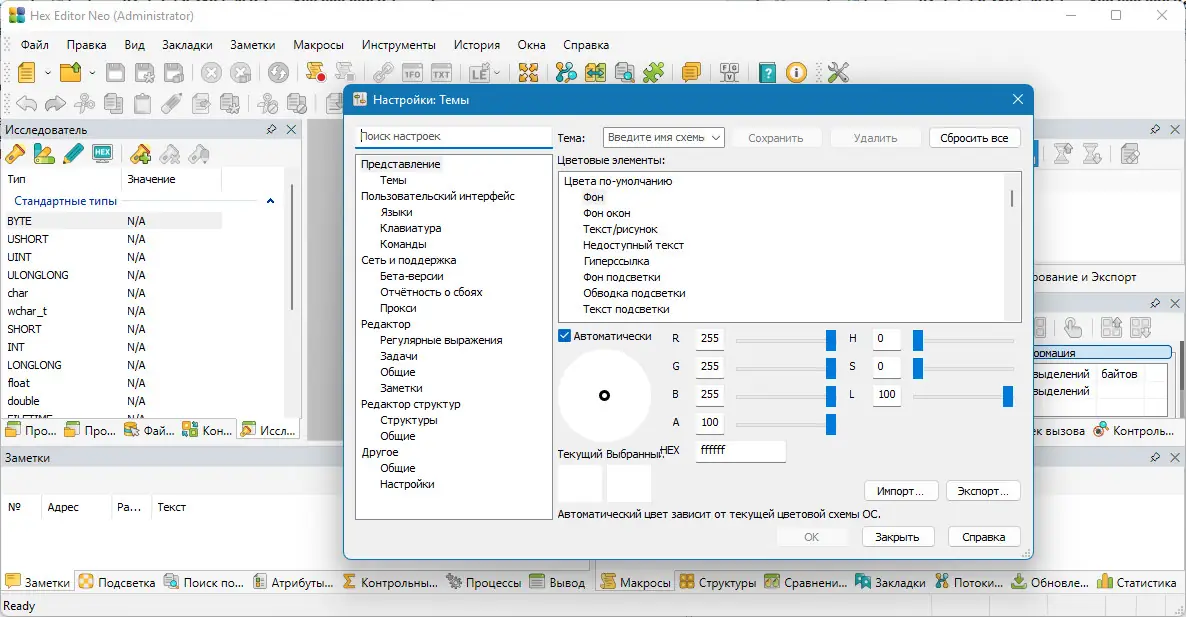Open the LE byte order dropdown arrow
1186x617 pixels.
pyautogui.click(x=496, y=73)
